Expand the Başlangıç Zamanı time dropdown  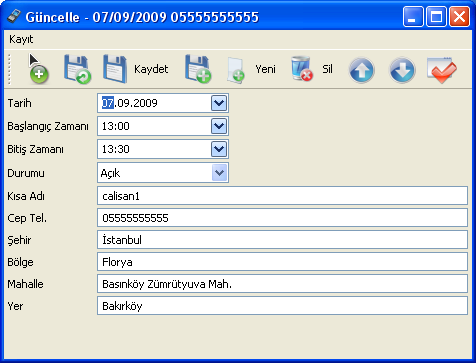pos(219,126)
